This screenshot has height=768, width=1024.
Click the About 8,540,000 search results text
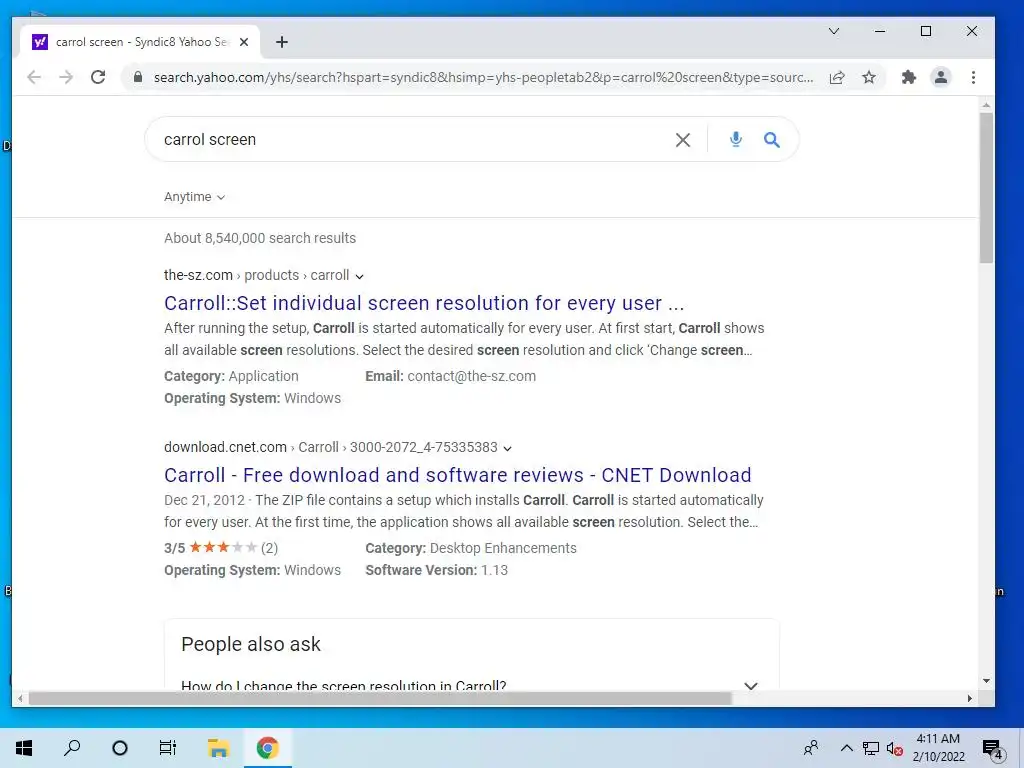pyautogui.click(x=260, y=238)
